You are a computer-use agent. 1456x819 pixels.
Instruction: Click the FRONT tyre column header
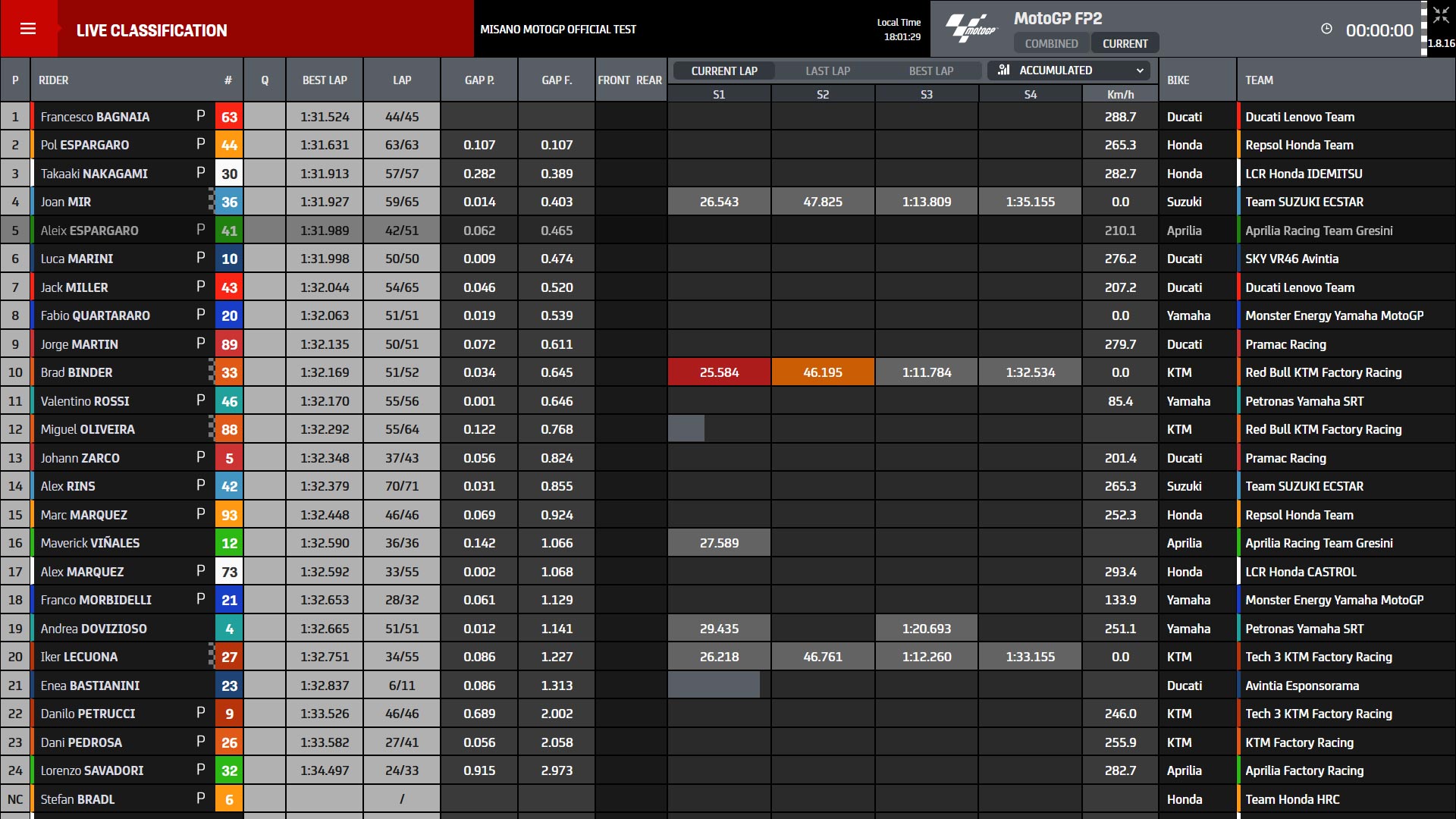coord(613,80)
